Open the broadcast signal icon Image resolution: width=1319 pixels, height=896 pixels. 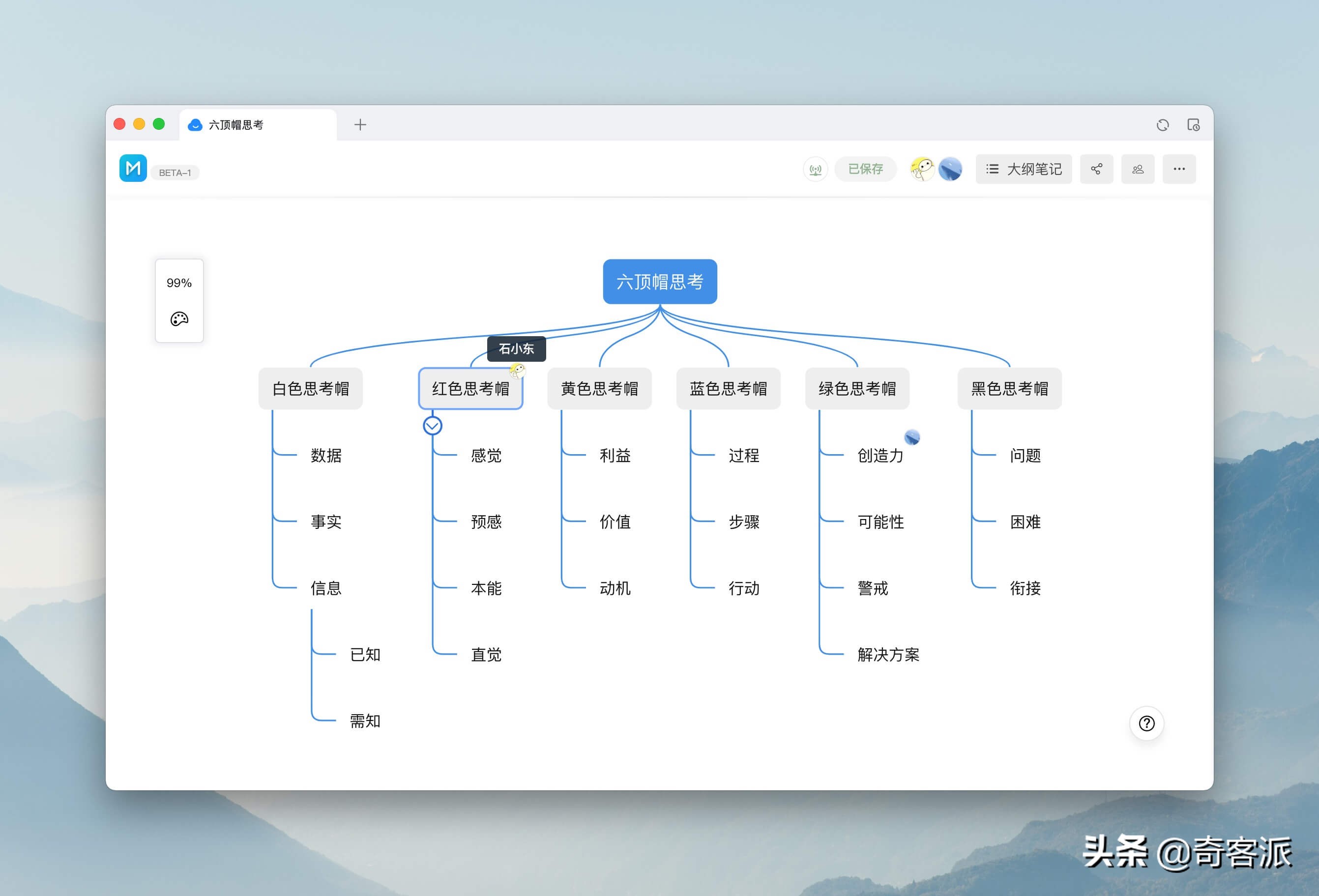(x=815, y=169)
